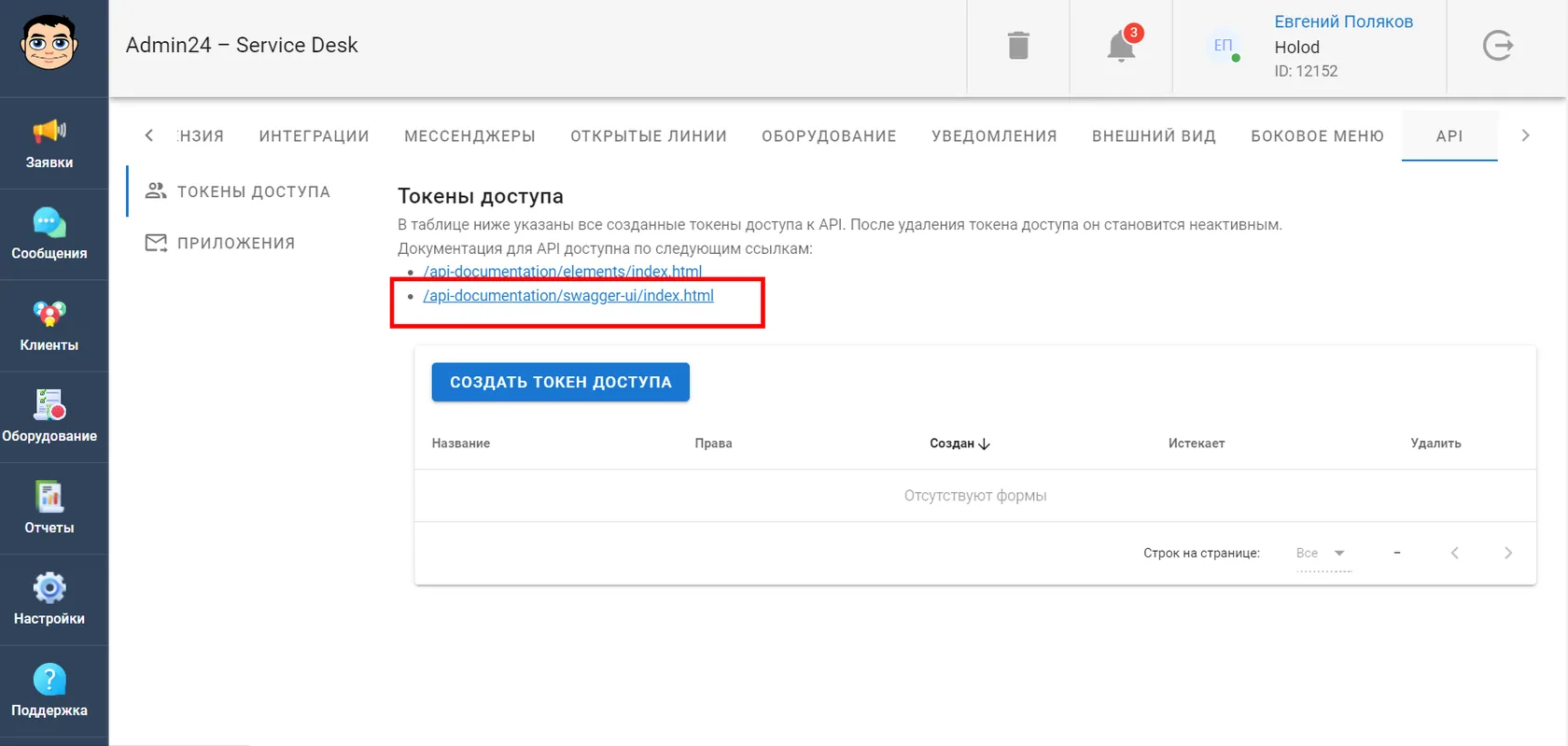Image resolution: width=1568 pixels, height=746 pixels.
Task: Select ТОКЕНЫ ДОСТУПА side menu item
Action: (x=238, y=191)
